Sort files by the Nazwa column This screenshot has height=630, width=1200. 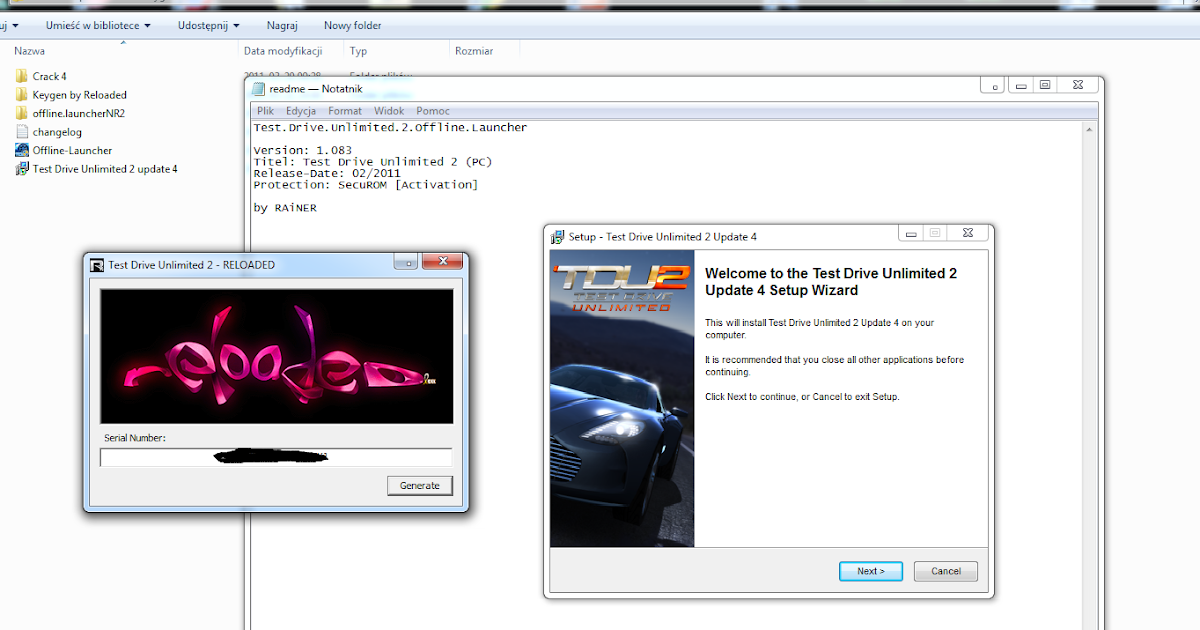coord(30,50)
